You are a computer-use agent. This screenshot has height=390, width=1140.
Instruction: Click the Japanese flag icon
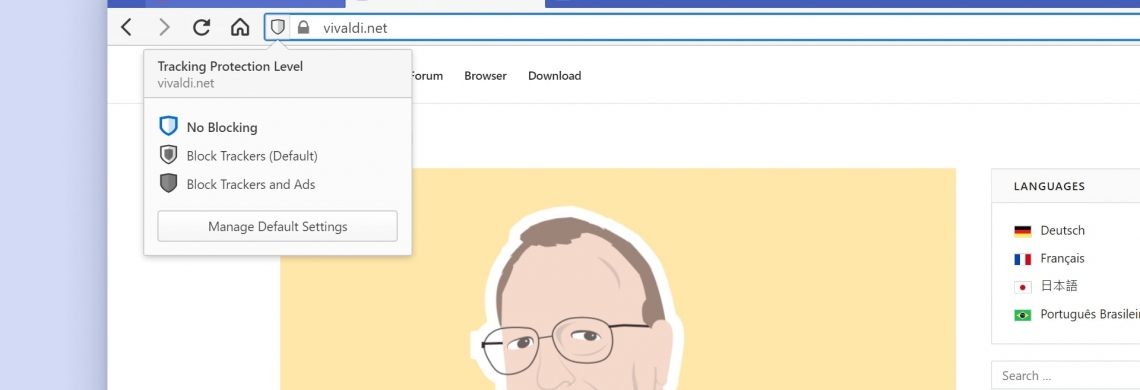pos(1023,287)
